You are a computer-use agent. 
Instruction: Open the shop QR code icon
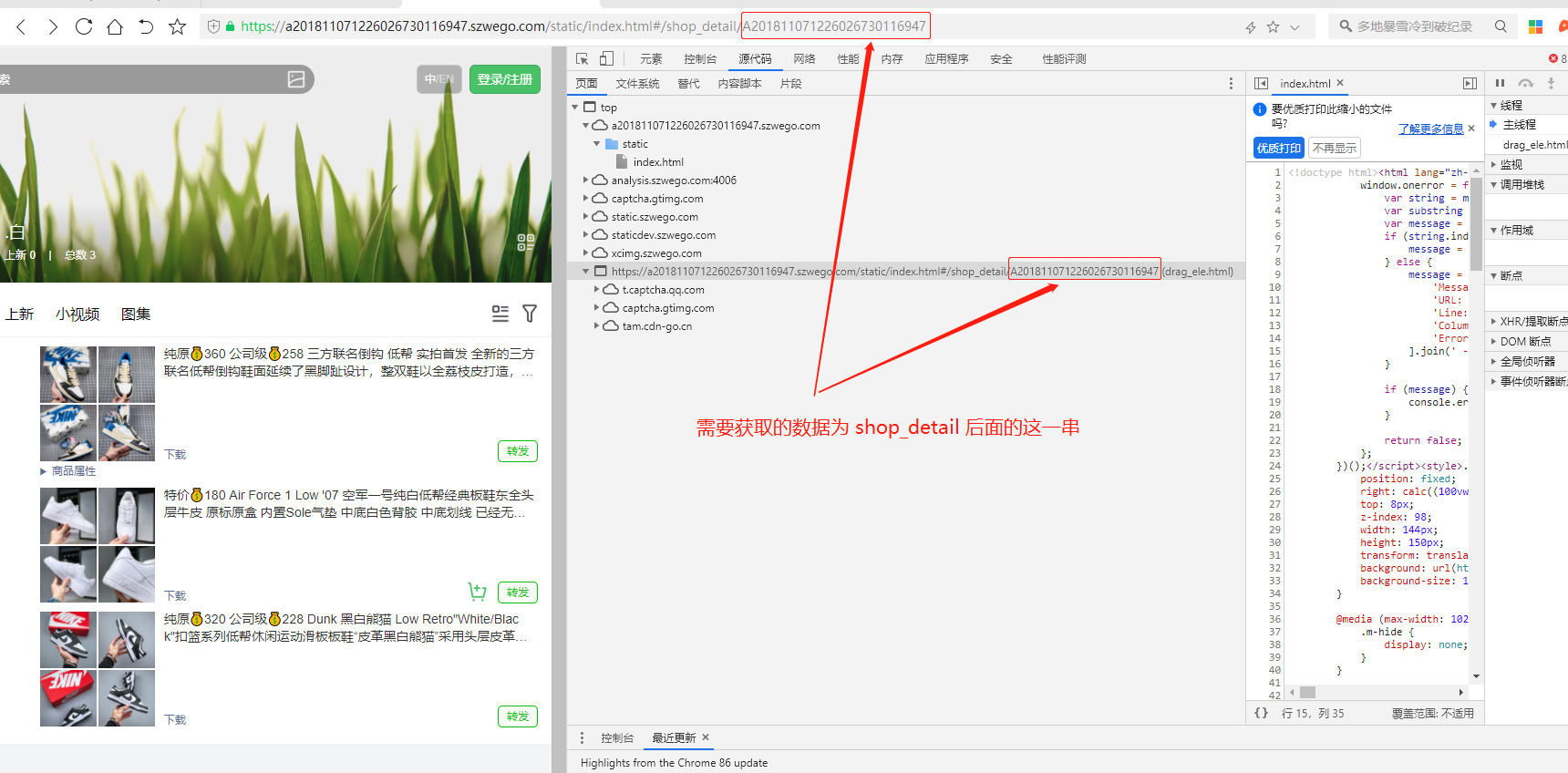click(x=526, y=242)
